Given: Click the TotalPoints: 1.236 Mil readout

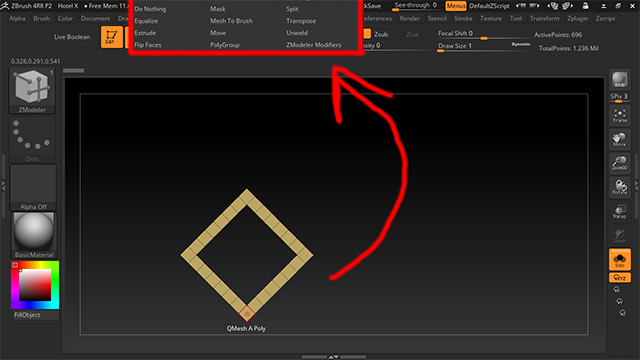Looking at the screenshot, I should 569,48.
